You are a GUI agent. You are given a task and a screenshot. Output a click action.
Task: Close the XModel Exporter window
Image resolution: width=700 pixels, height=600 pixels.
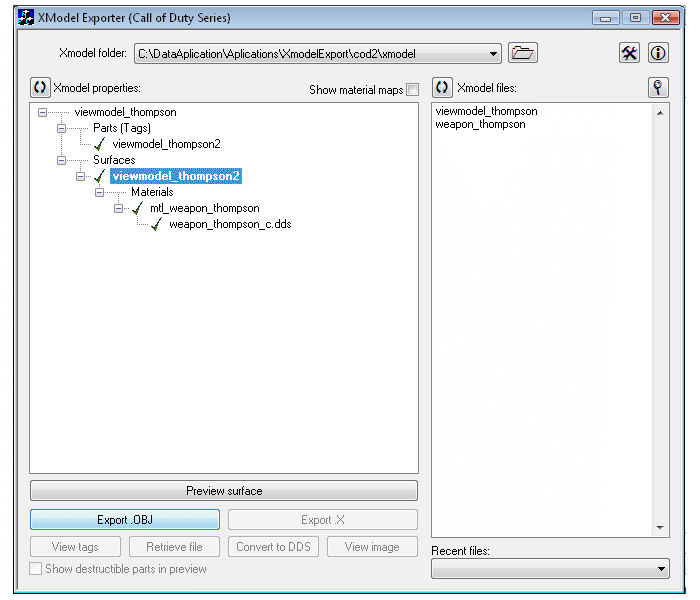coord(666,18)
